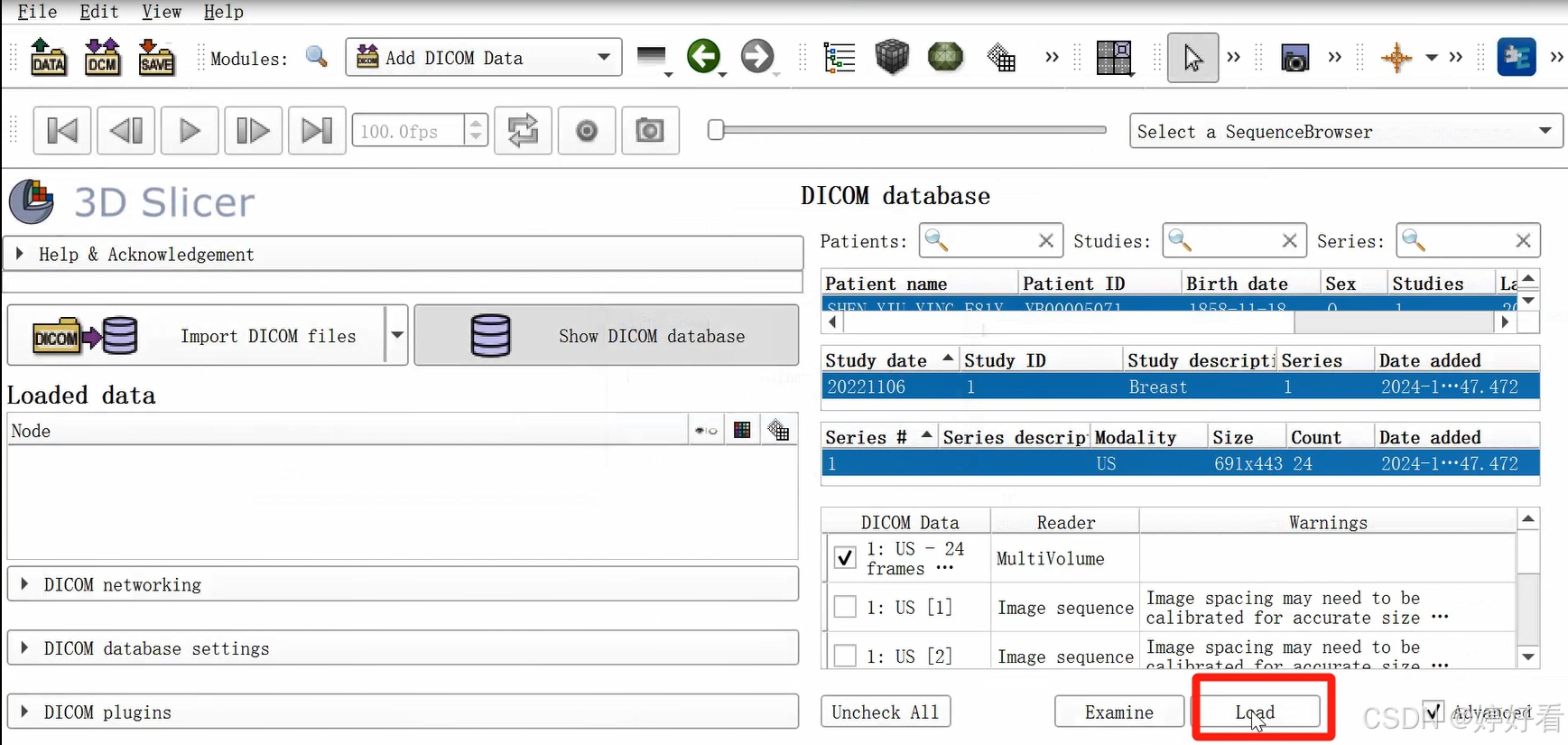Open module history dropdown icon
1568x745 pixels.
click(x=653, y=58)
